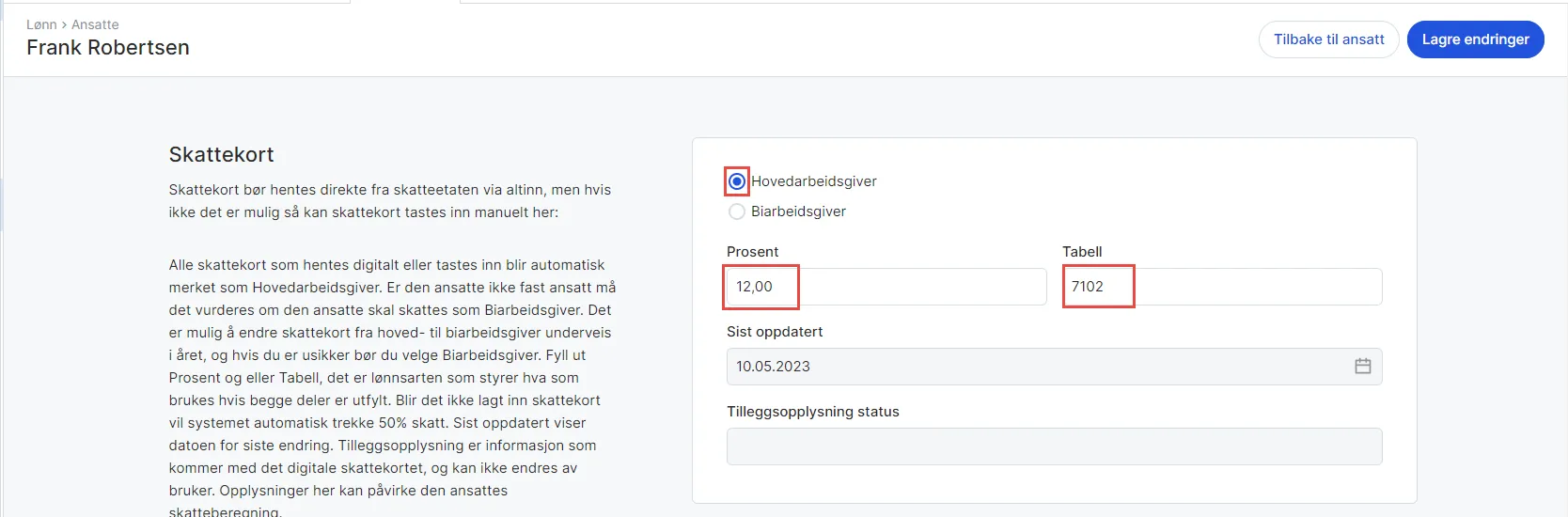
Task: Select the Biarbeidsgiver radio button
Action: click(737, 211)
